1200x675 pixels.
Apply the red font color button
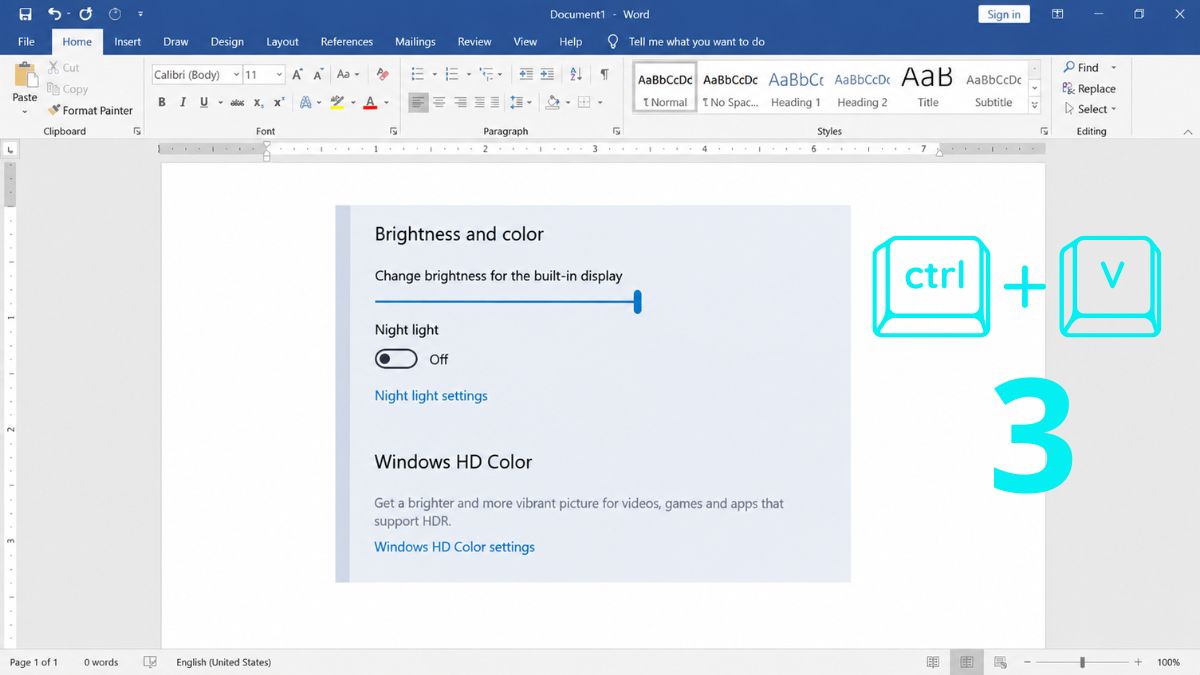[371, 102]
